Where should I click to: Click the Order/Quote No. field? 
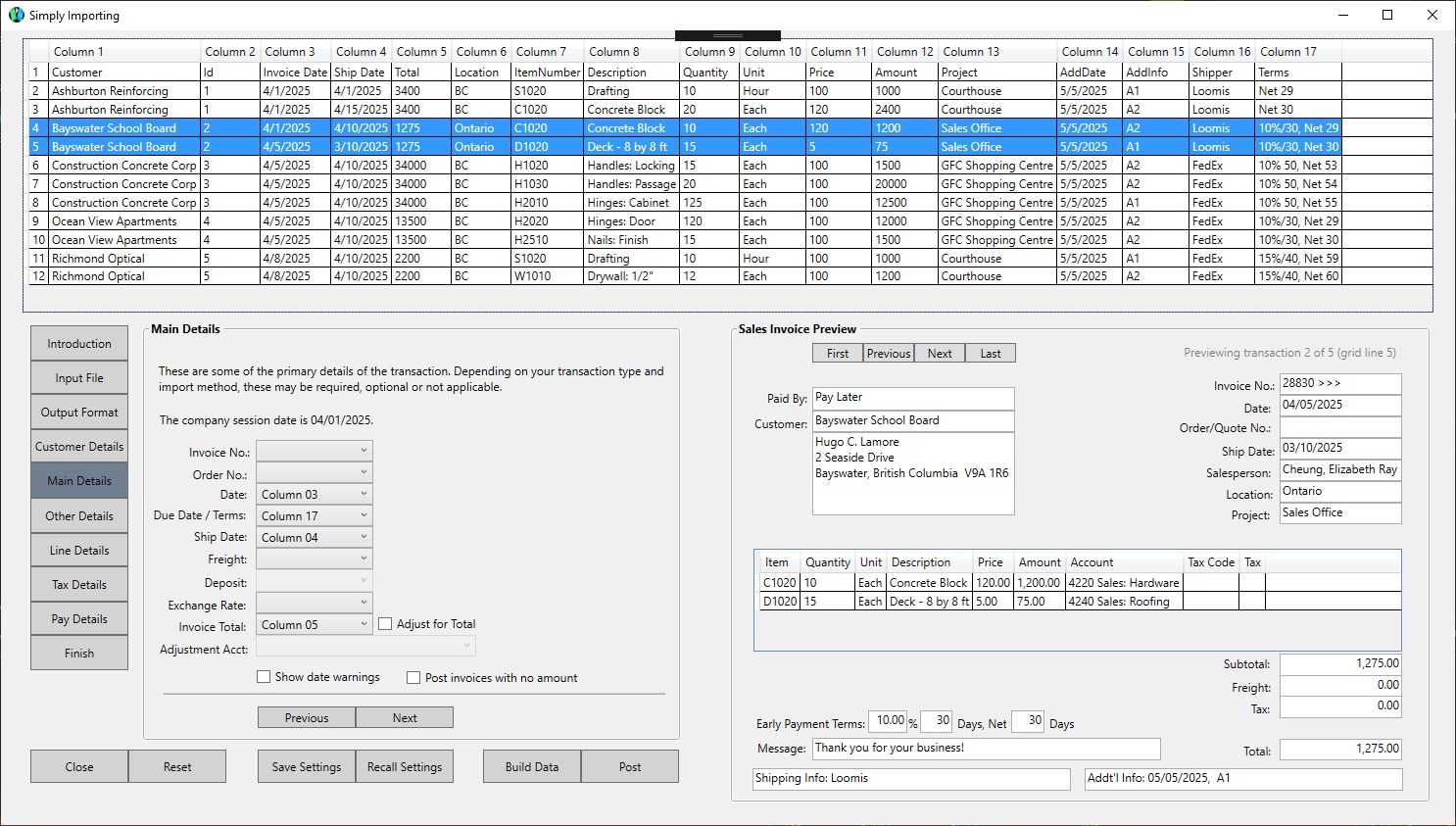coord(1340,427)
